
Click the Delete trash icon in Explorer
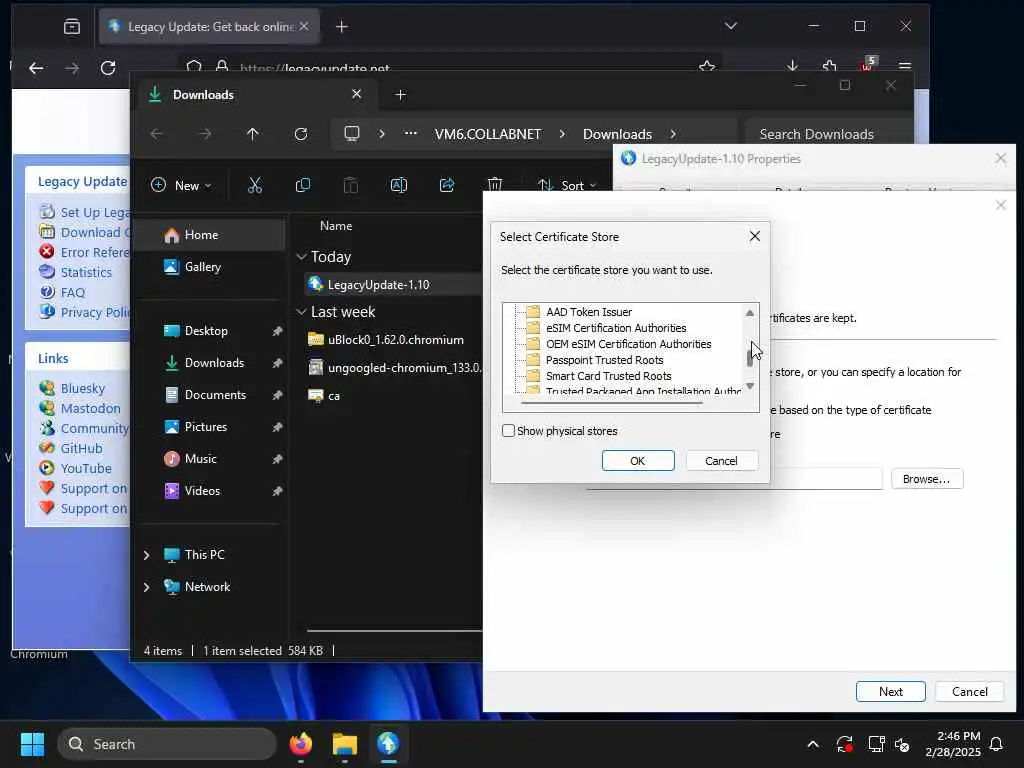(495, 185)
